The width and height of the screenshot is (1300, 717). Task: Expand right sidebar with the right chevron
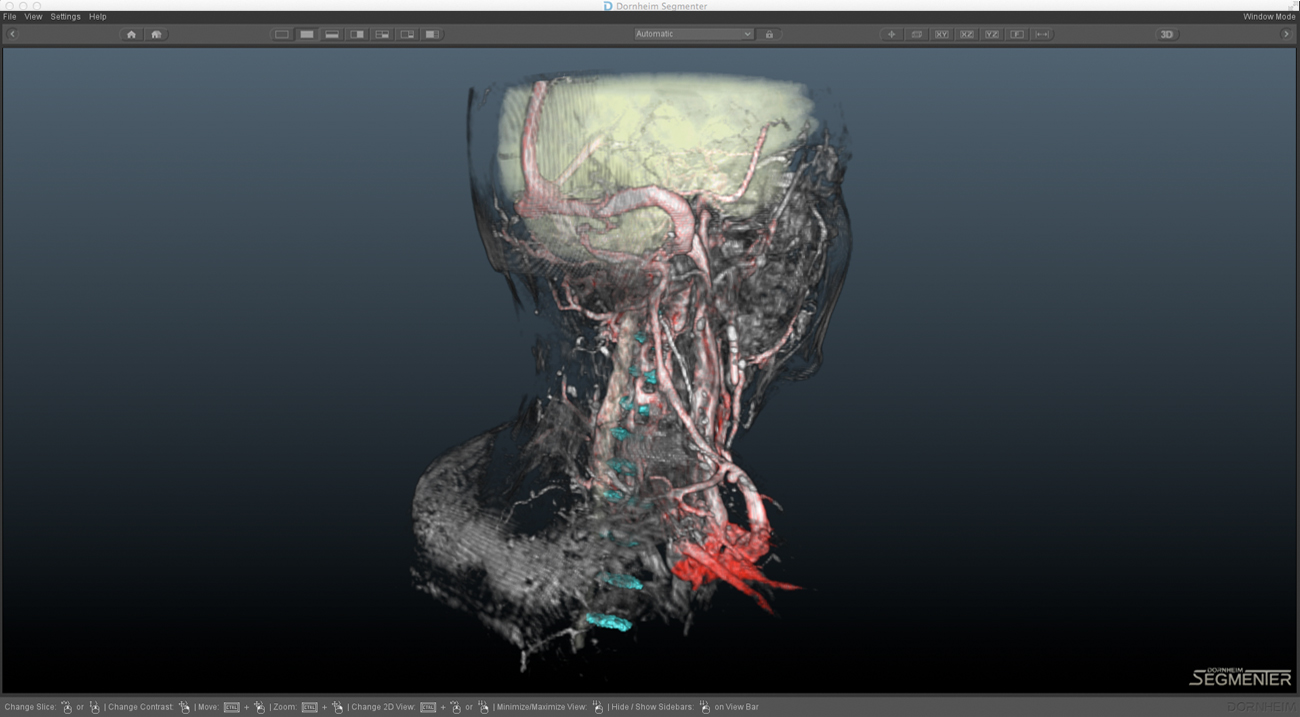[1286, 34]
